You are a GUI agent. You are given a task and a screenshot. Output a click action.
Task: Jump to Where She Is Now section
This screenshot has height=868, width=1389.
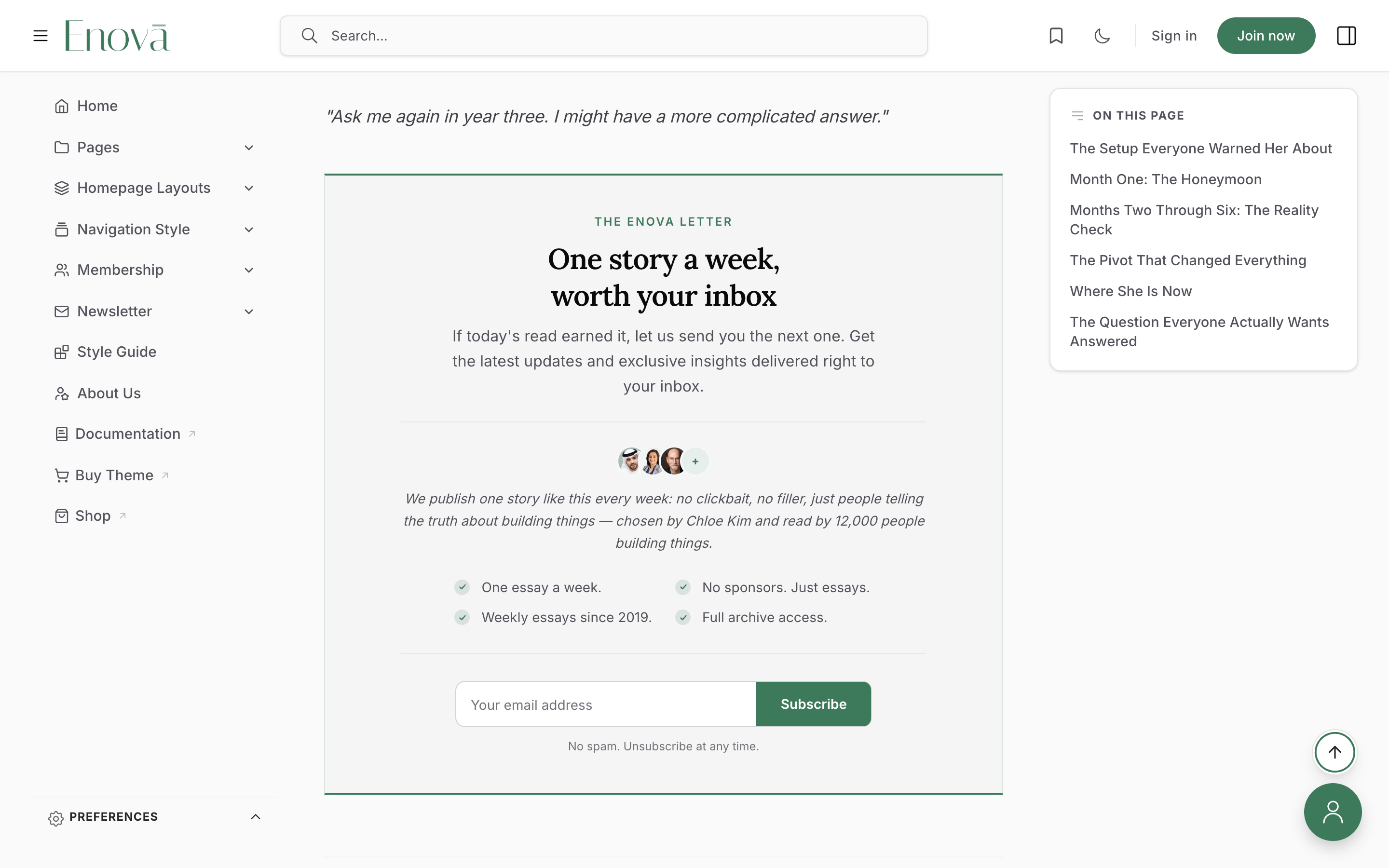point(1130,291)
